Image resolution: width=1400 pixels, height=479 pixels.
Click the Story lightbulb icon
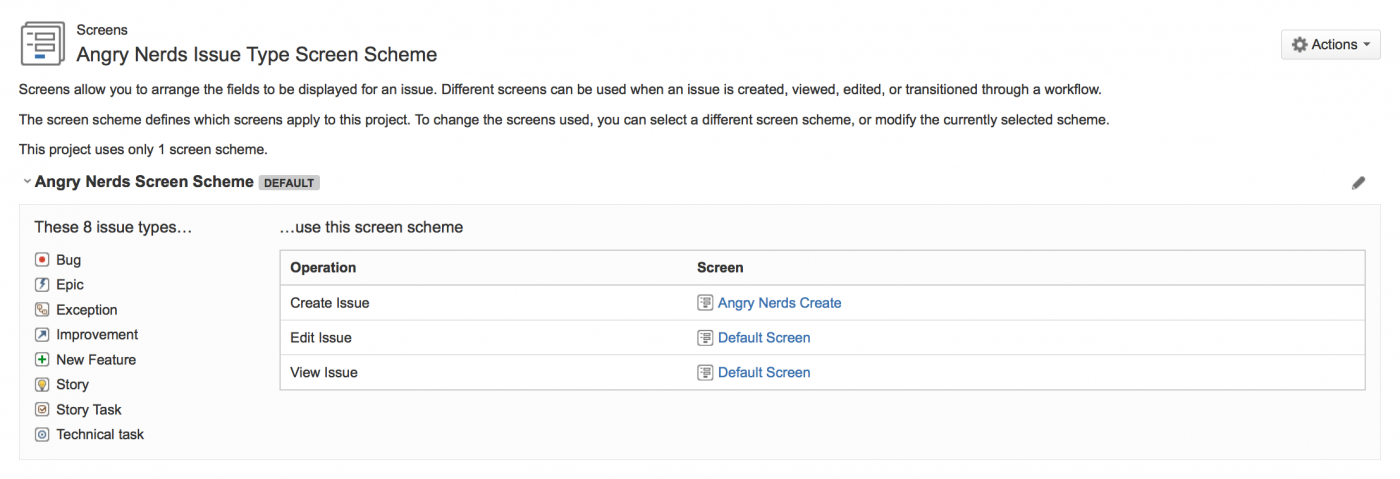pos(42,385)
